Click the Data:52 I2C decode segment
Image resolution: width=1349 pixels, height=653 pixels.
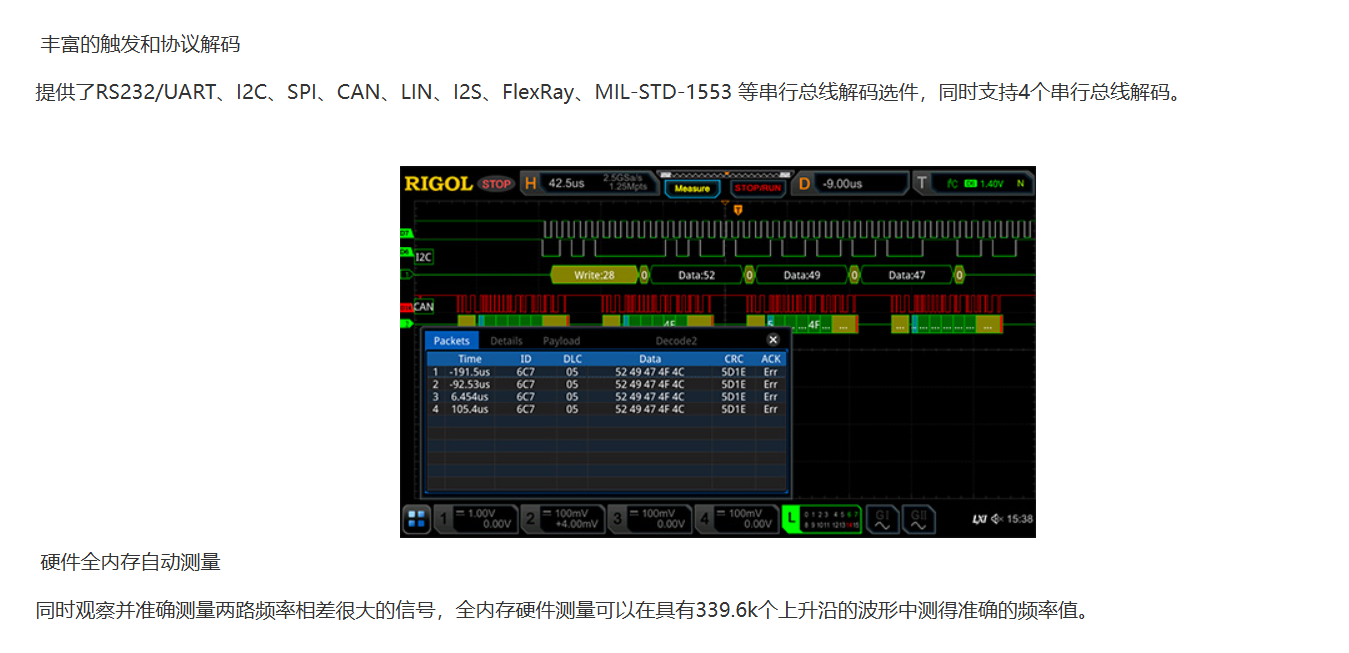pos(697,274)
